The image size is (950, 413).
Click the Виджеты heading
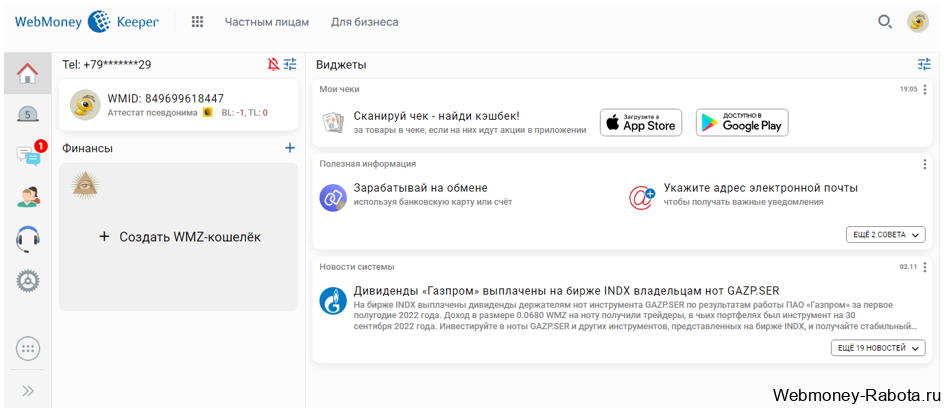[x=341, y=65]
